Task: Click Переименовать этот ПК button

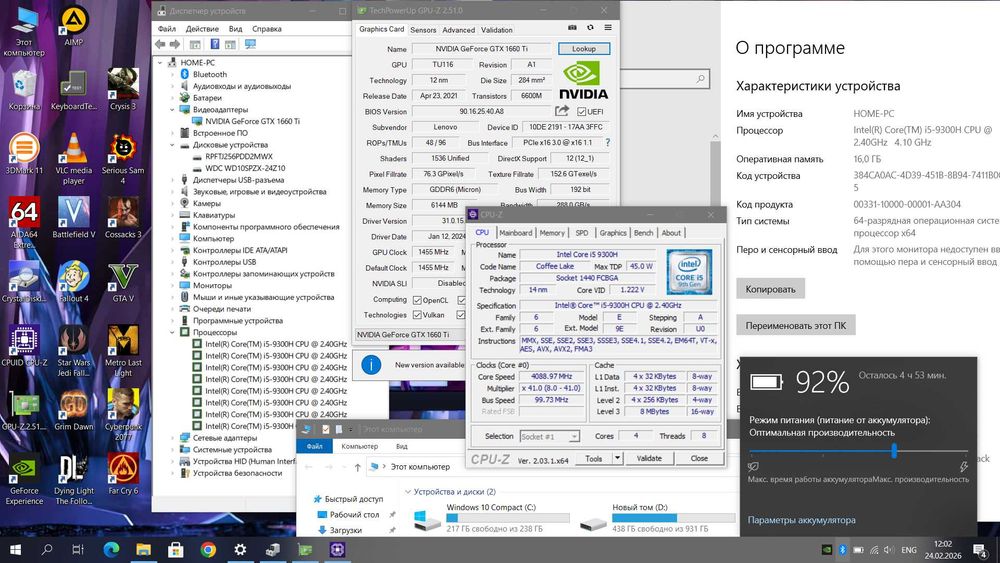Action: (795, 325)
